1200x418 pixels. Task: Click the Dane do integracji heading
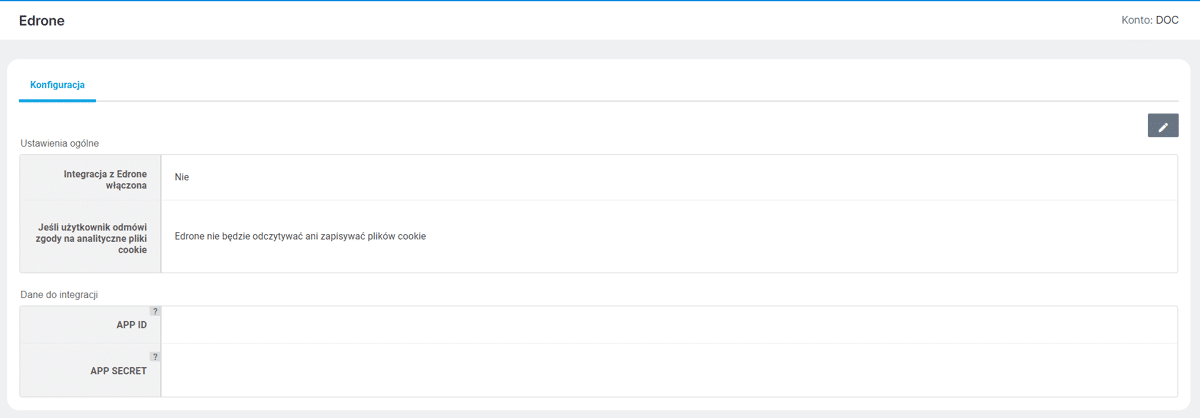[x=59, y=294]
